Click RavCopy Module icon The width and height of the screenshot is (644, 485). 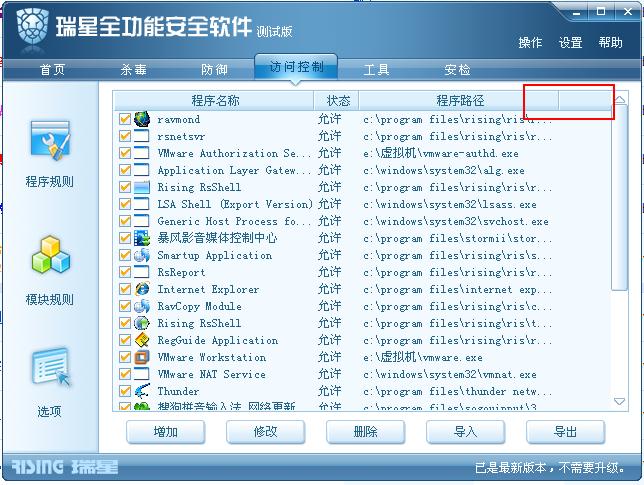(x=142, y=306)
